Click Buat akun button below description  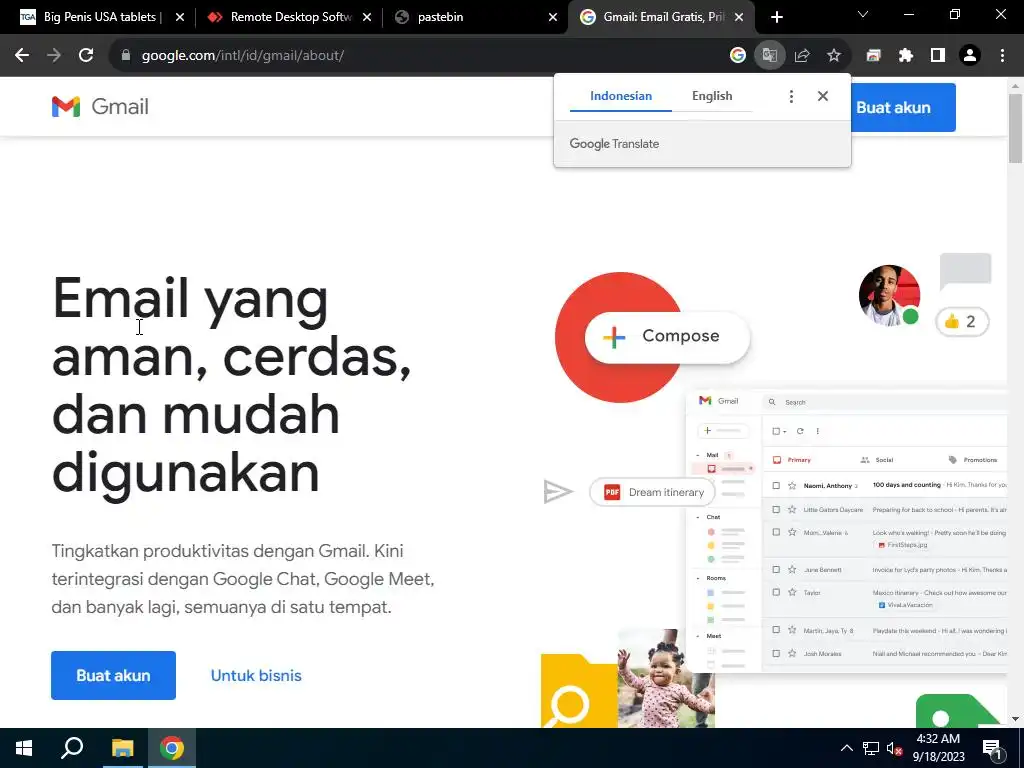point(114,675)
